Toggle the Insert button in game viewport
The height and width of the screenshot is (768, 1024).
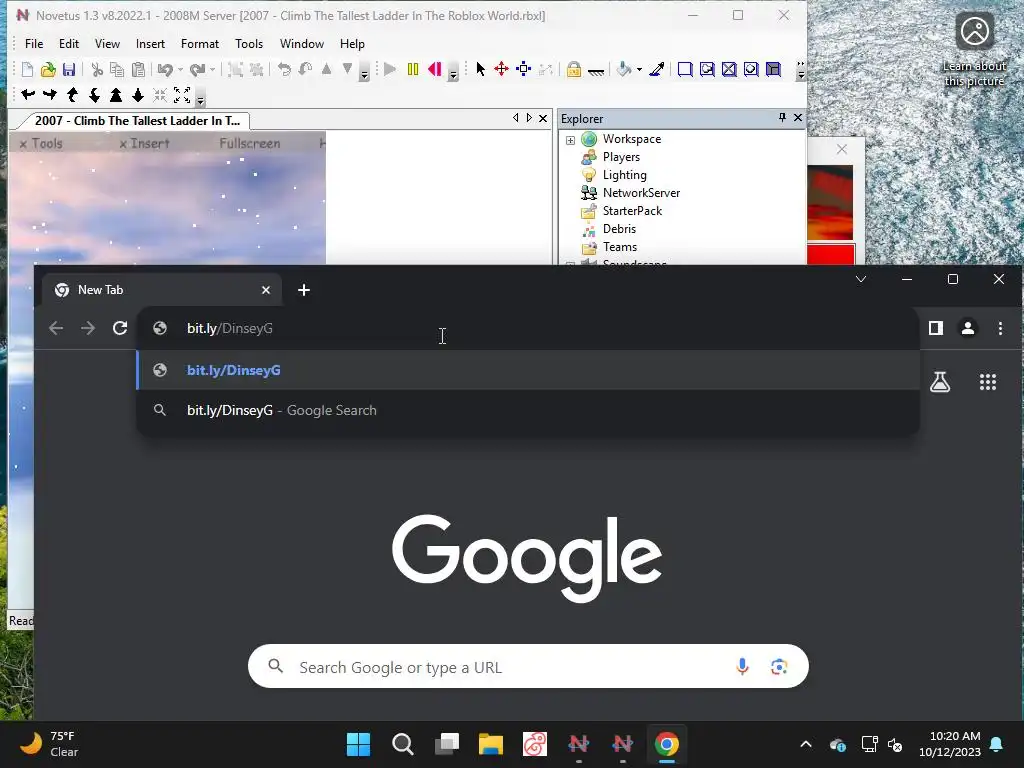pyautogui.click(x=144, y=144)
